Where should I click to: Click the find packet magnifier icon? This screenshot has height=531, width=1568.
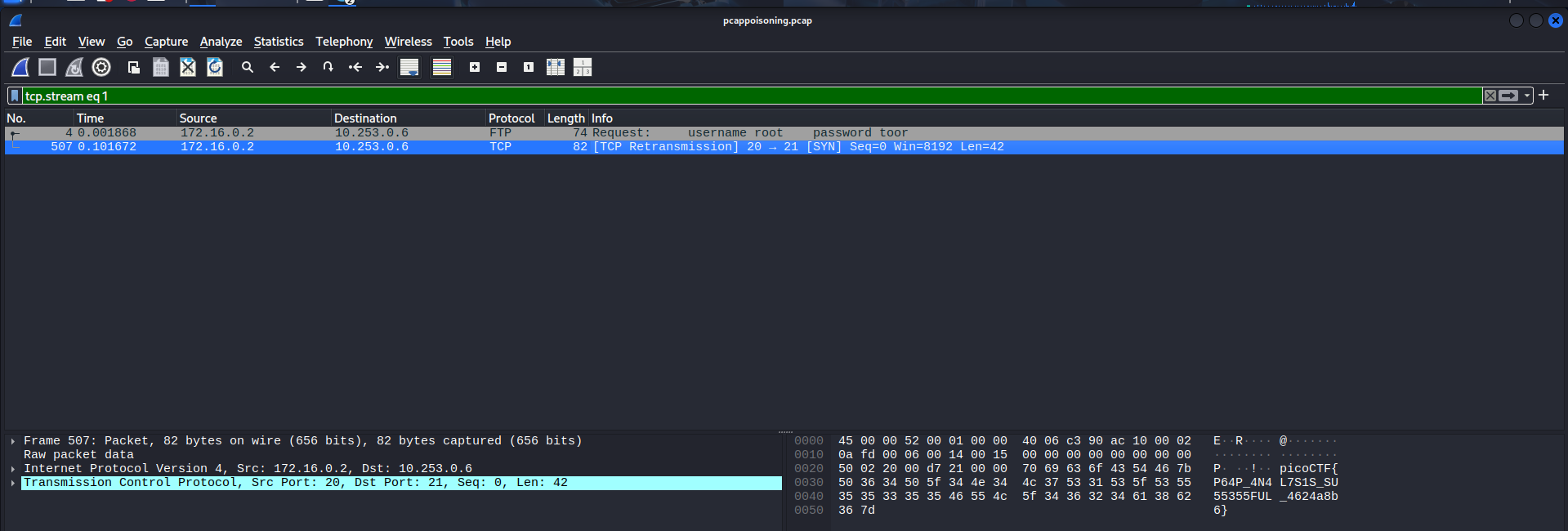point(248,68)
